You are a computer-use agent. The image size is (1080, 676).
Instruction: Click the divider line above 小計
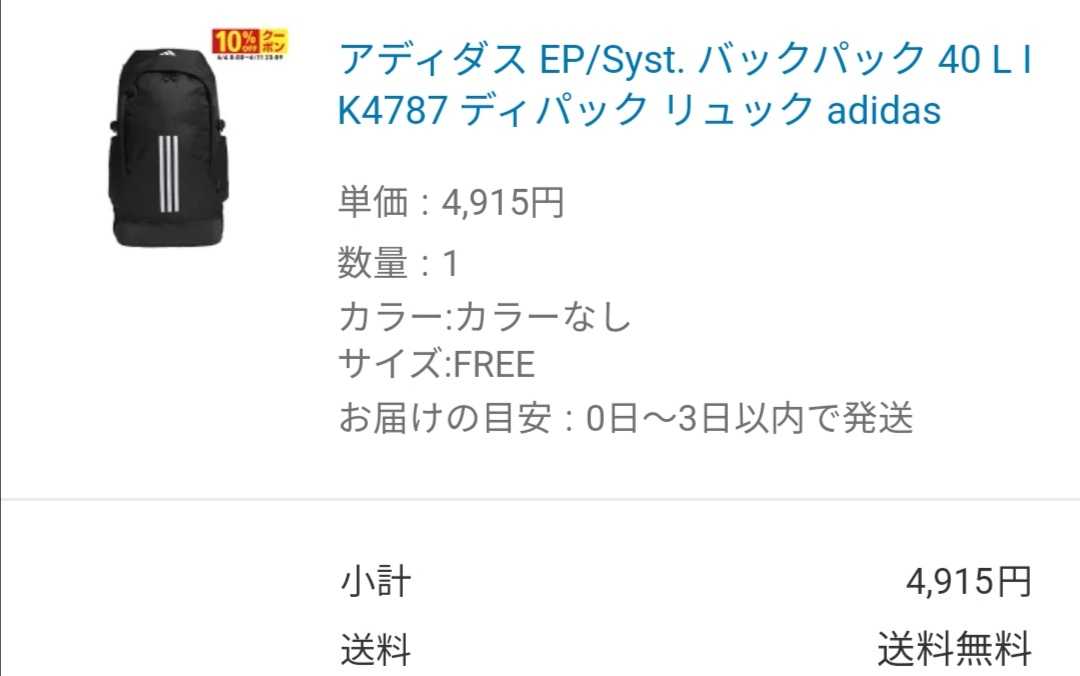tap(540, 498)
